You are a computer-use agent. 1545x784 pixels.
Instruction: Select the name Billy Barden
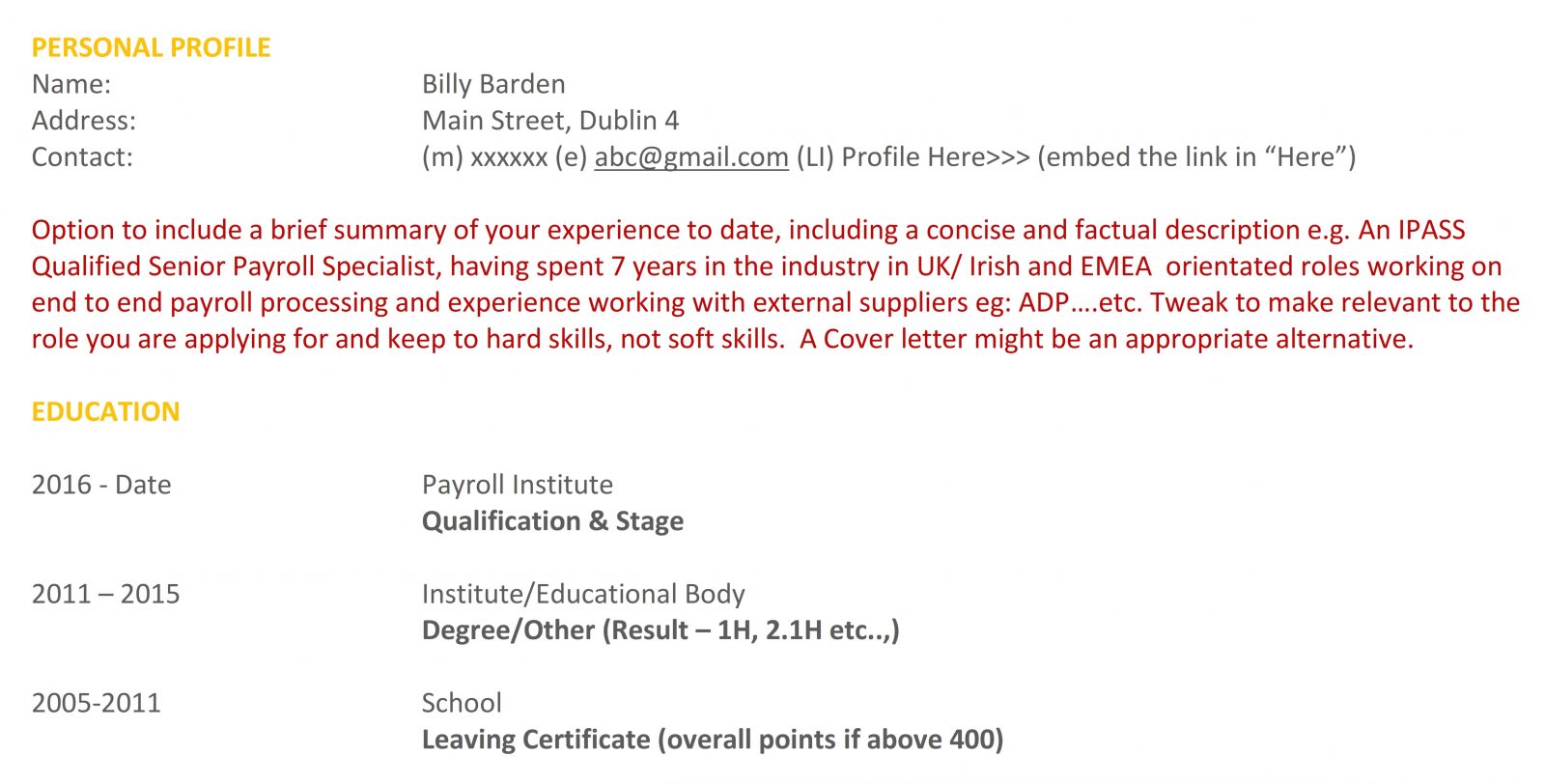pyautogui.click(x=493, y=85)
